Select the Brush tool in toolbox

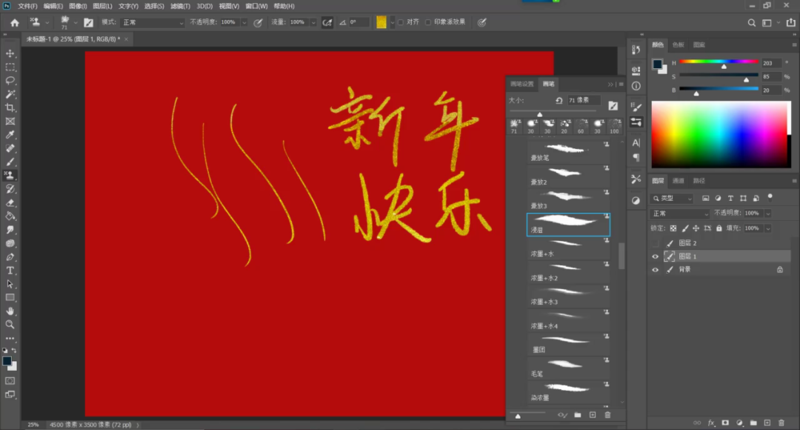10,162
